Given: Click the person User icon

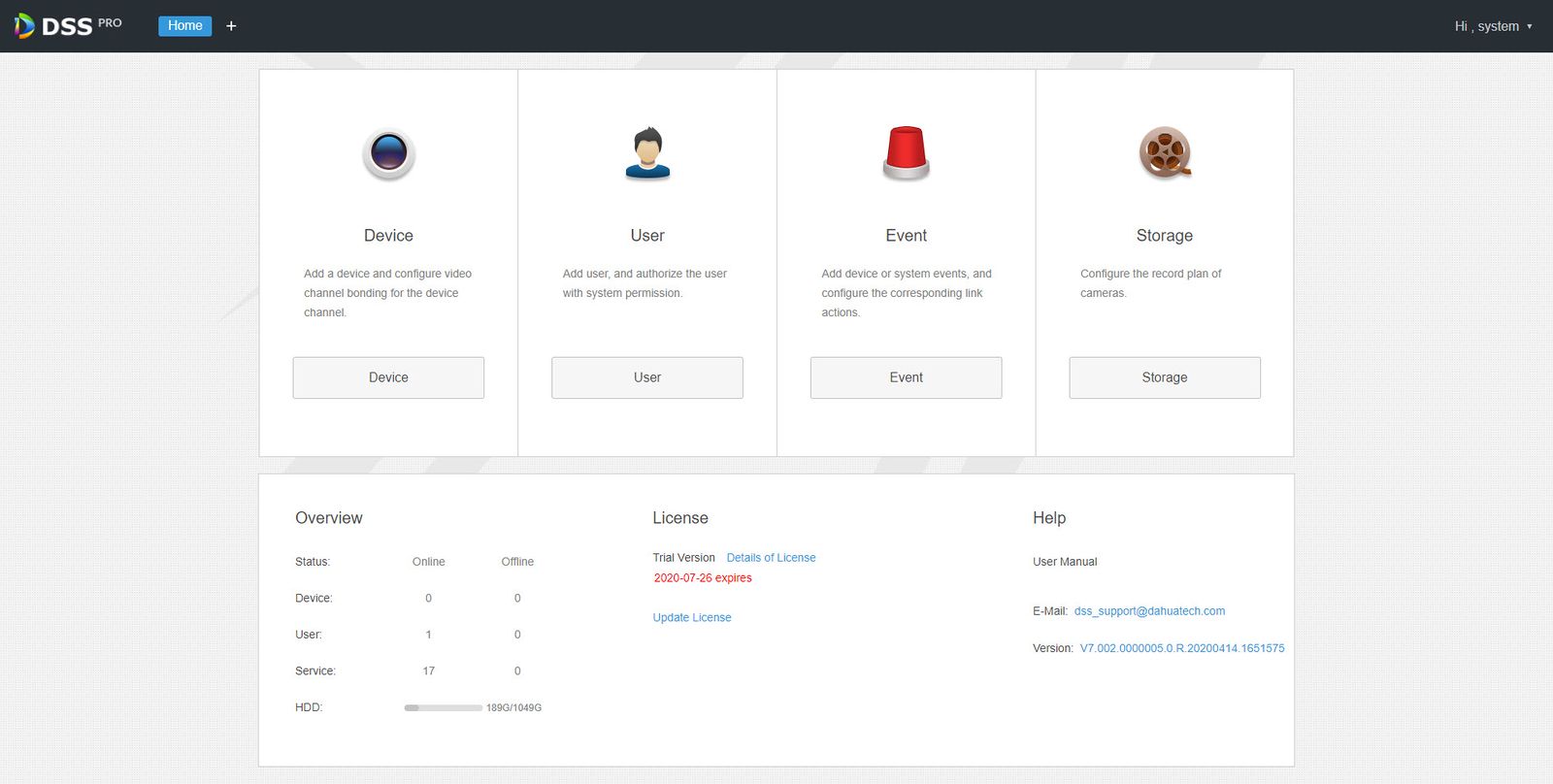Looking at the screenshot, I should [647, 153].
